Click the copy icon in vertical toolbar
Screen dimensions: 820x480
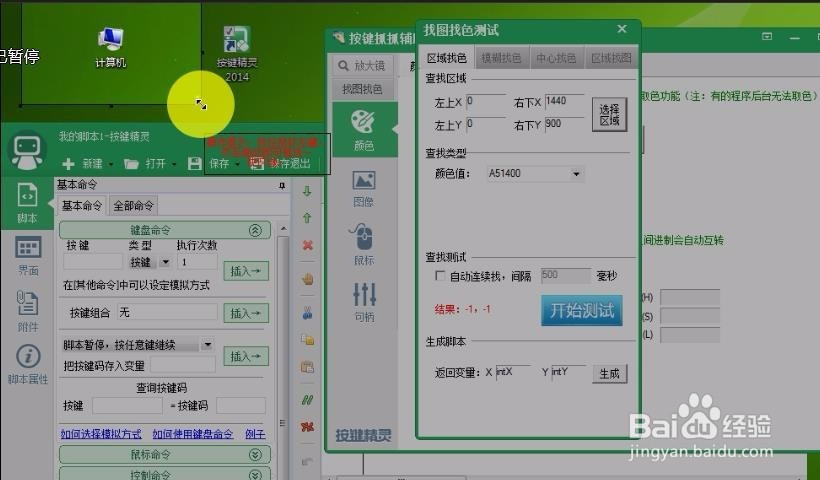pyautogui.click(x=308, y=340)
